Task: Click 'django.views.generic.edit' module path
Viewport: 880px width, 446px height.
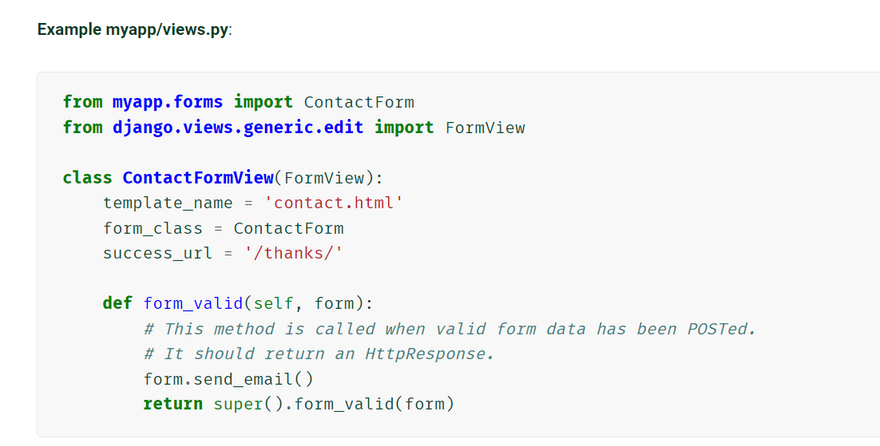Action: pos(238,127)
